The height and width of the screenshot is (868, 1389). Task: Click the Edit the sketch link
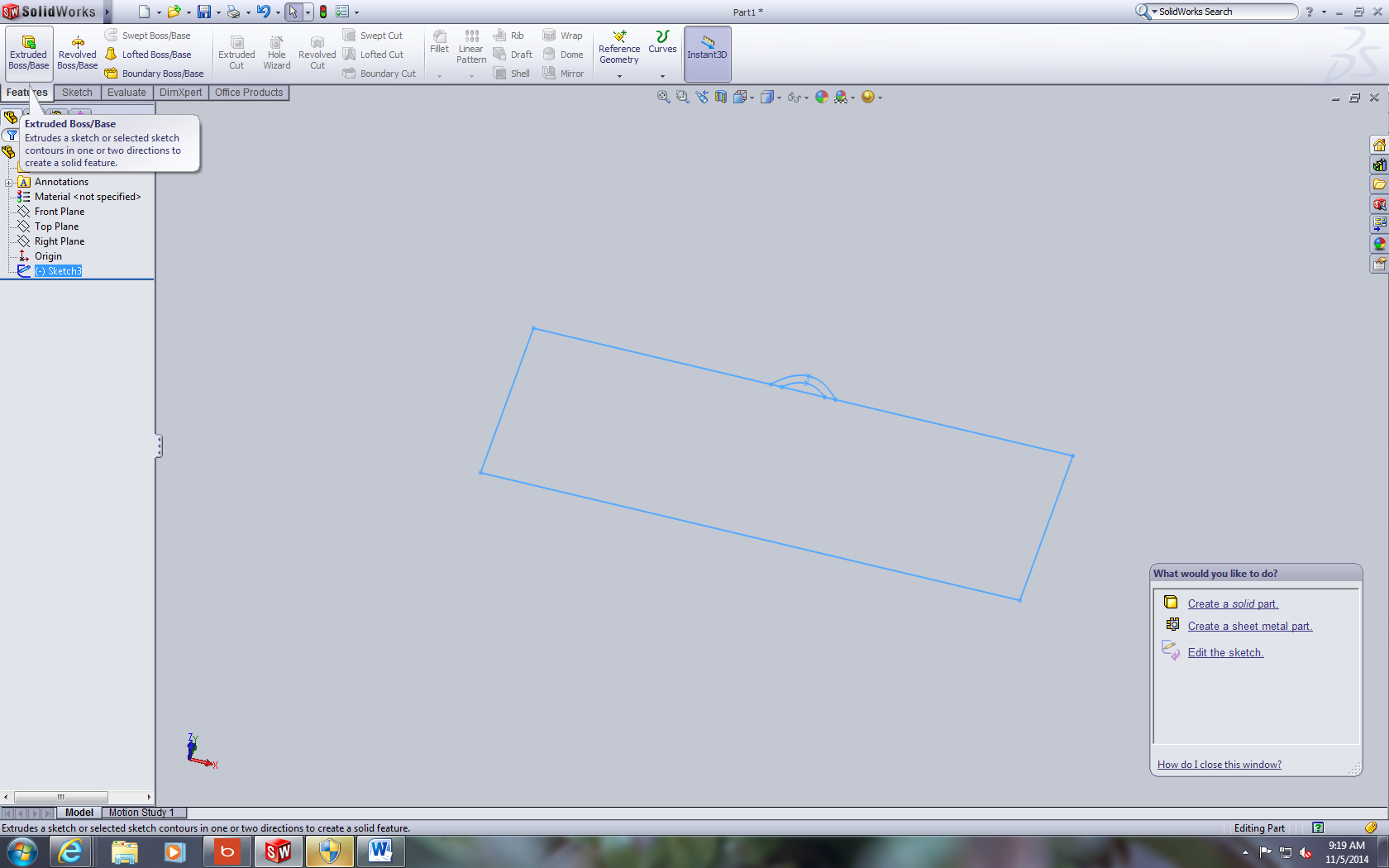click(x=1225, y=652)
